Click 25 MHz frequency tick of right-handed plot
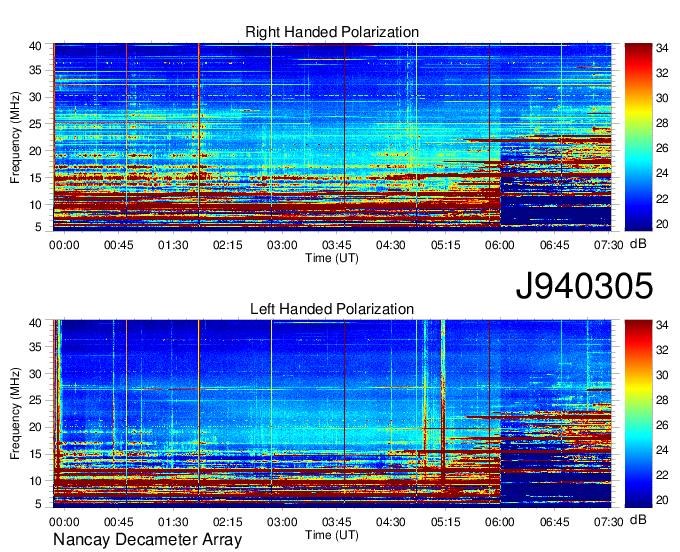This screenshot has height=552, width=680. 35,124
